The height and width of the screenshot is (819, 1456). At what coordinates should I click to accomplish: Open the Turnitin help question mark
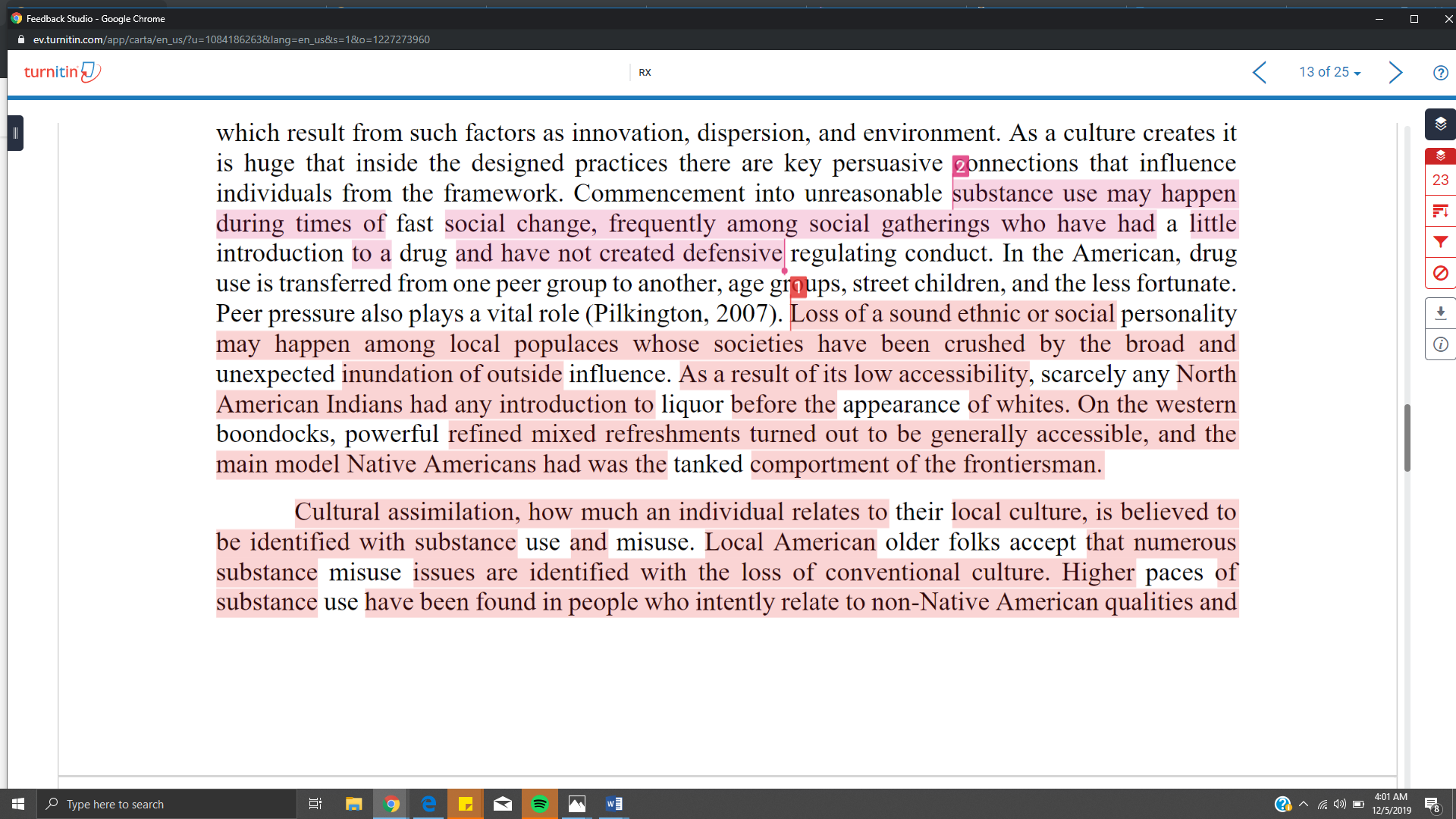pos(1440,73)
